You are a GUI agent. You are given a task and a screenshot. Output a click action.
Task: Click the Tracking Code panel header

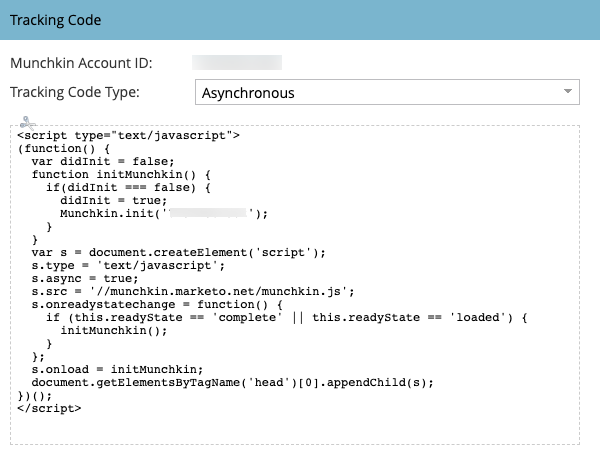pyautogui.click(x=300, y=20)
